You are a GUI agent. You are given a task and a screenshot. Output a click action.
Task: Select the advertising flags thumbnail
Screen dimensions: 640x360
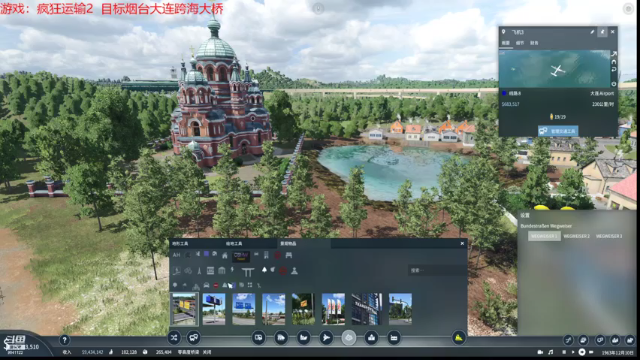pos(333,309)
